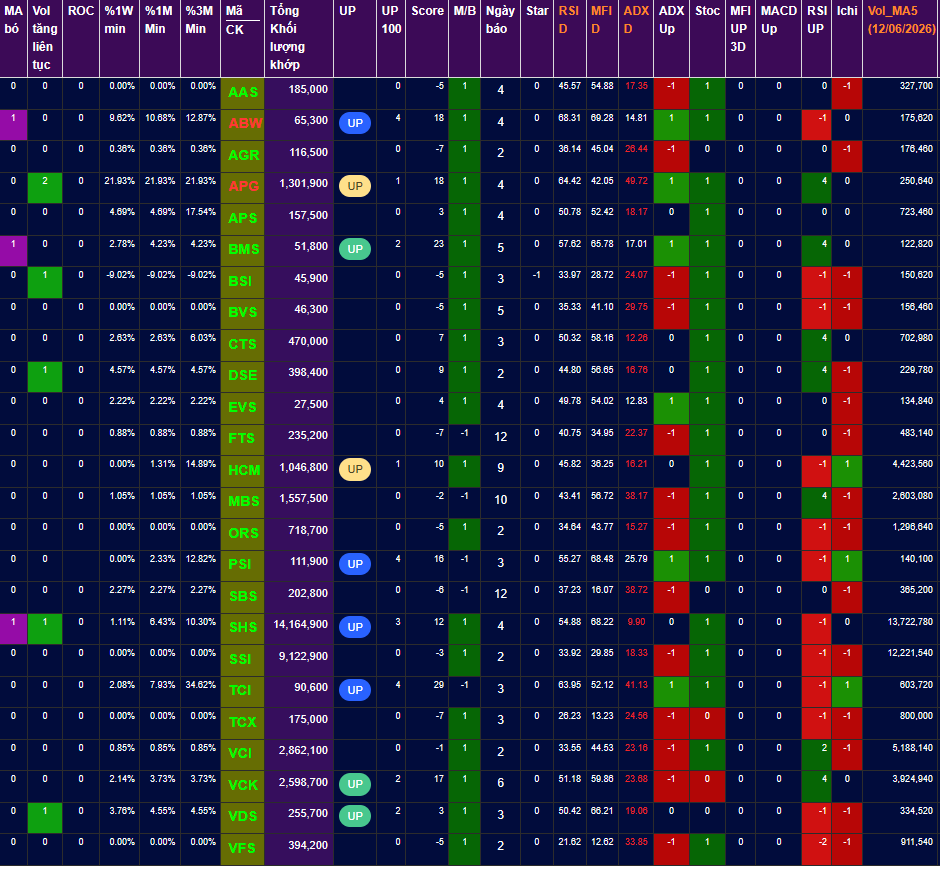Click the purple MA bó cell for ABW
940x870 pixels.
coord(13,125)
